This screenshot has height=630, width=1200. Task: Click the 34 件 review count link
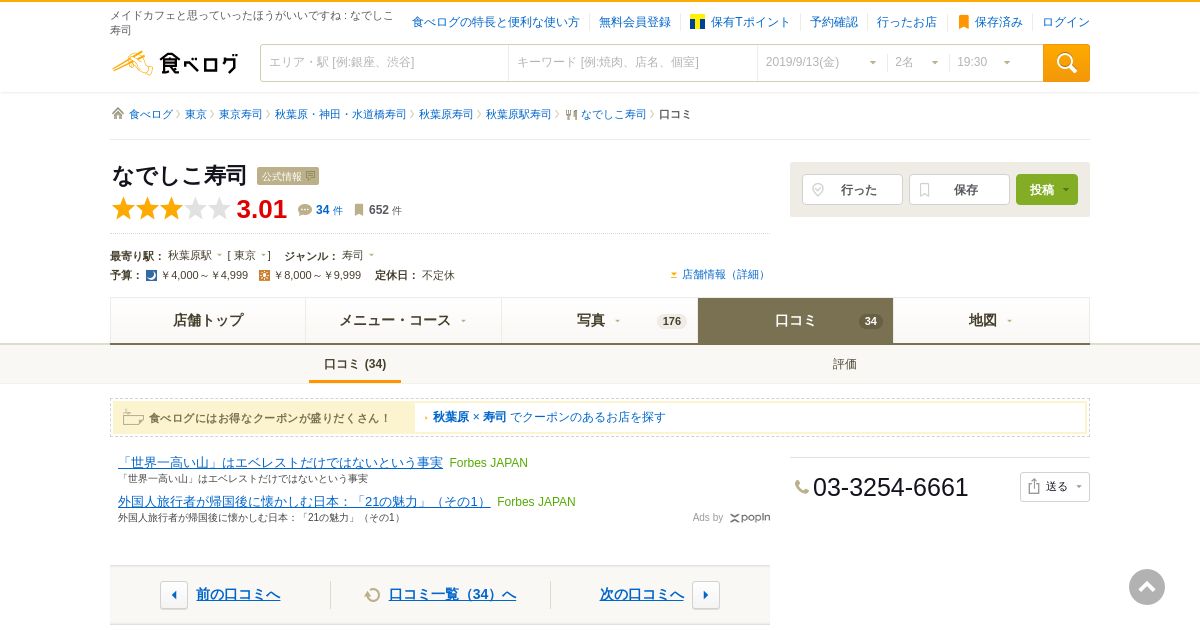[329, 210]
